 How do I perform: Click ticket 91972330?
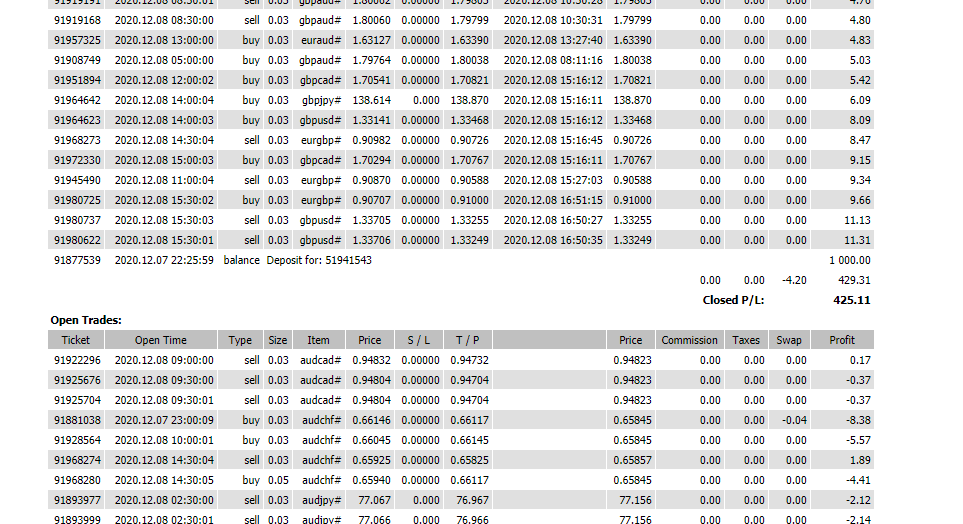(77, 160)
